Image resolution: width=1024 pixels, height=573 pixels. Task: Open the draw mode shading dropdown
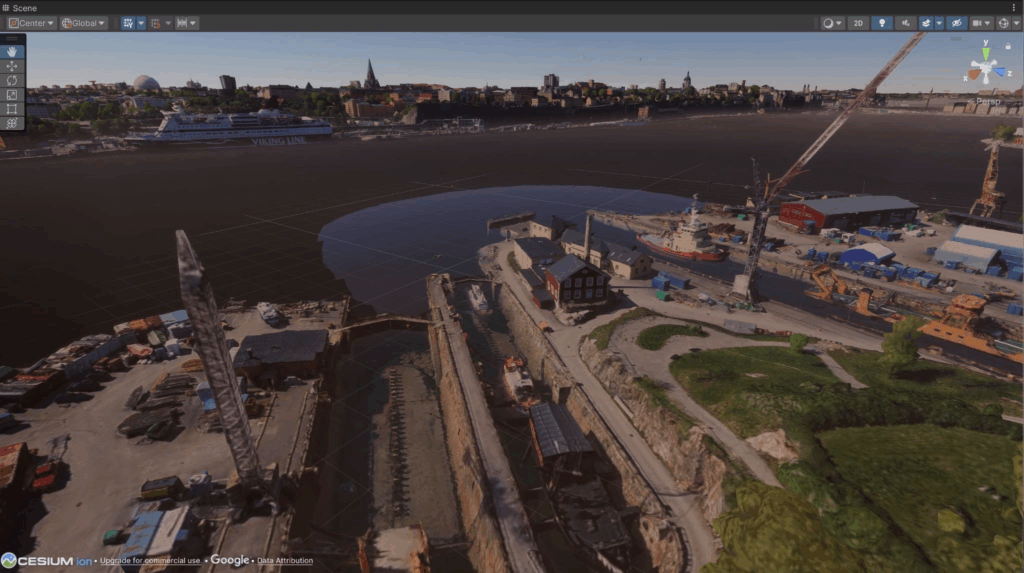tap(832, 23)
